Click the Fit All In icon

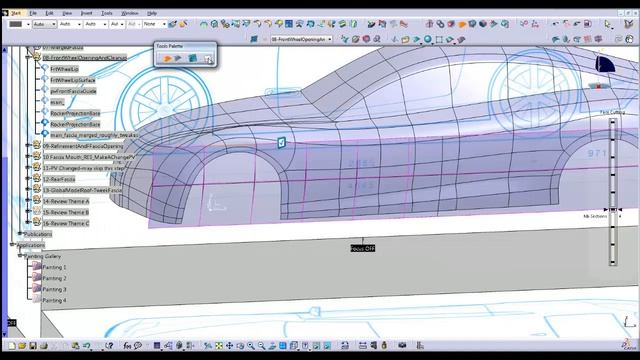(x=219, y=346)
